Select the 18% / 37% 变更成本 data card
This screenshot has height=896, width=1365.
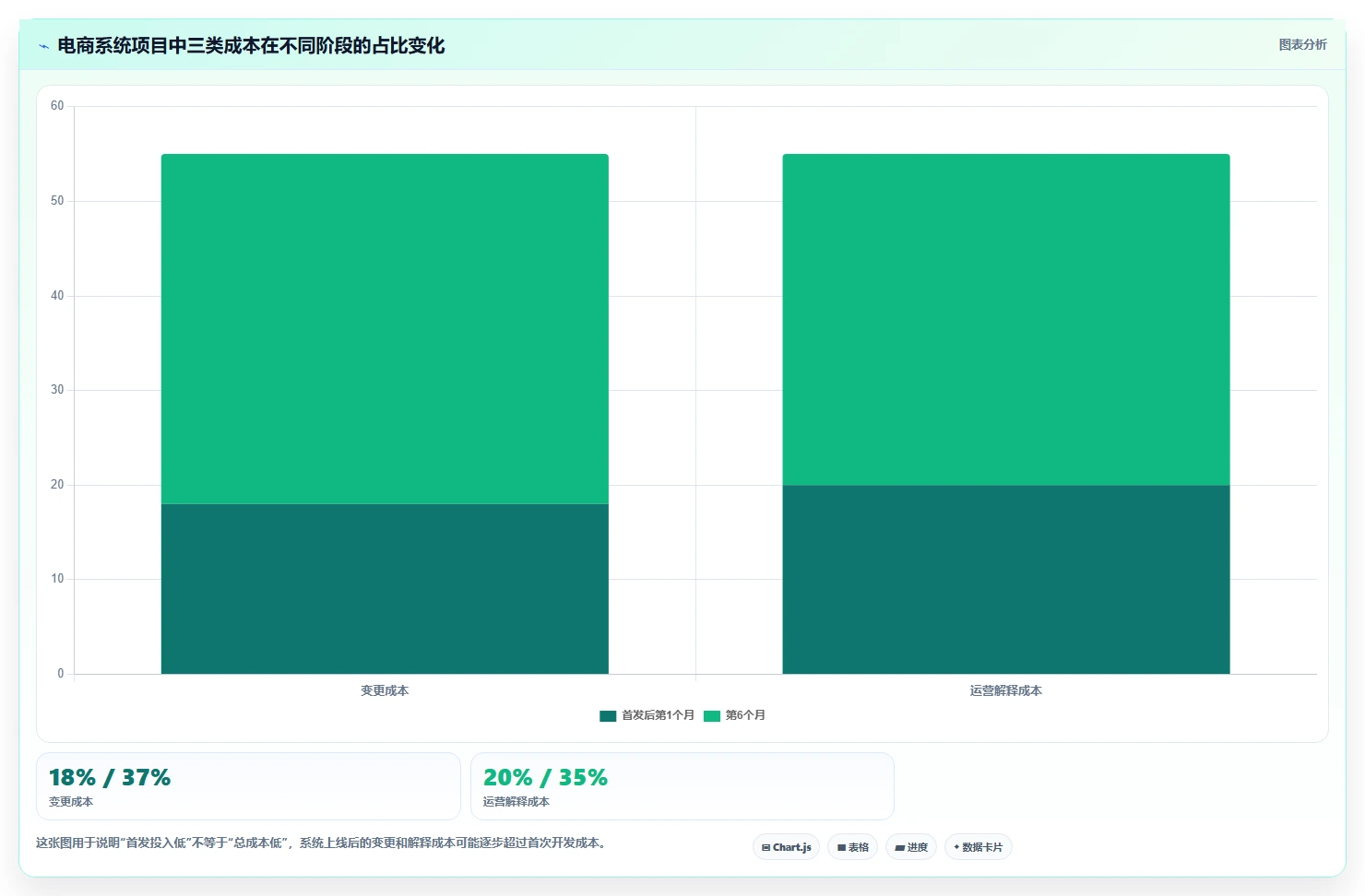click(x=248, y=786)
